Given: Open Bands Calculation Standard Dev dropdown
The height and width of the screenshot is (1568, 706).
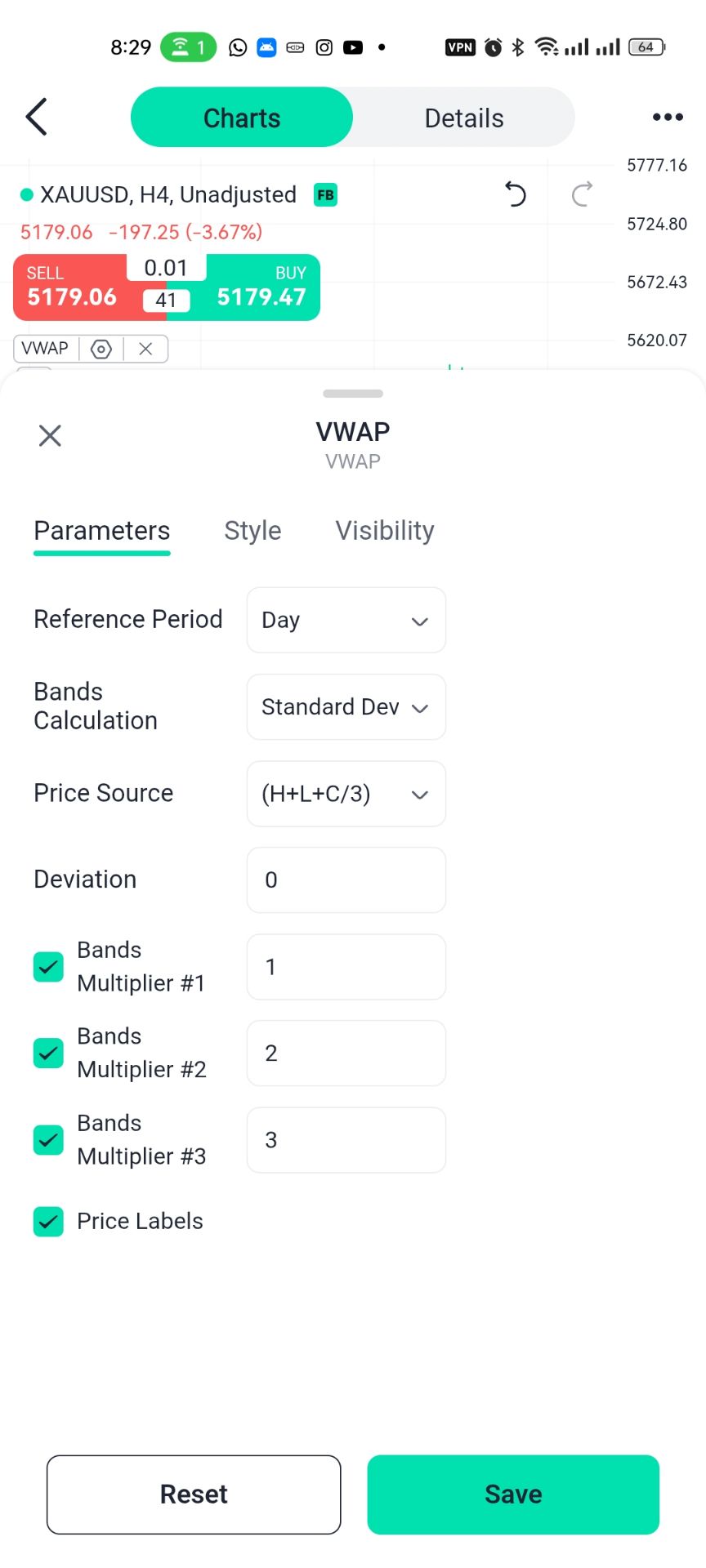Looking at the screenshot, I should point(346,707).
